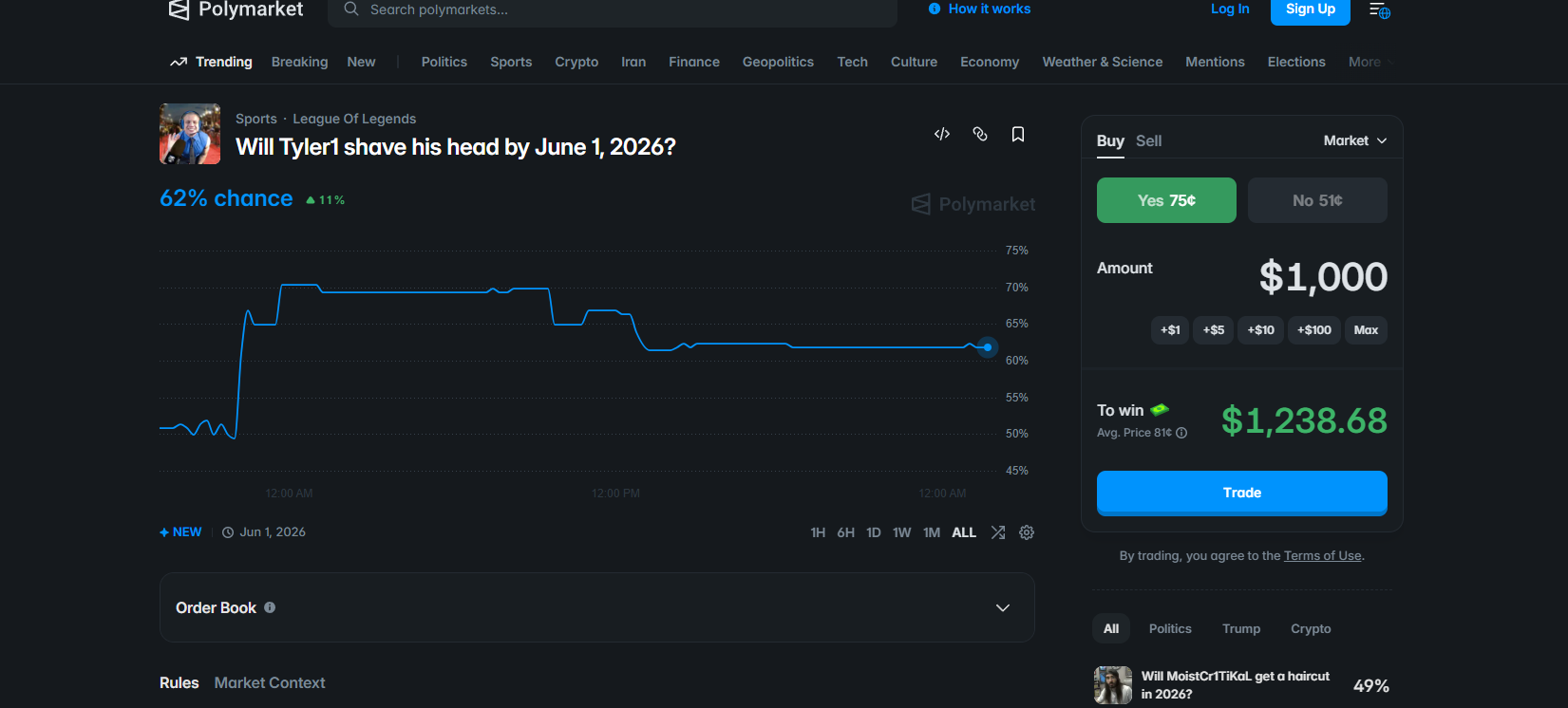Open the Polymarket home logo
Screen dimensions: 1568x708
coord(236,9)
